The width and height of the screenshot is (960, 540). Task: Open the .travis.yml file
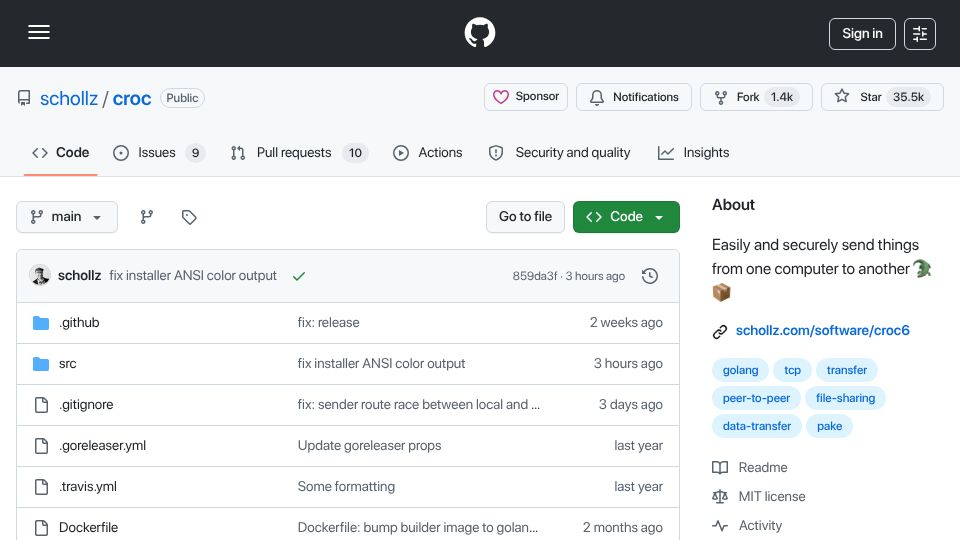88,487
